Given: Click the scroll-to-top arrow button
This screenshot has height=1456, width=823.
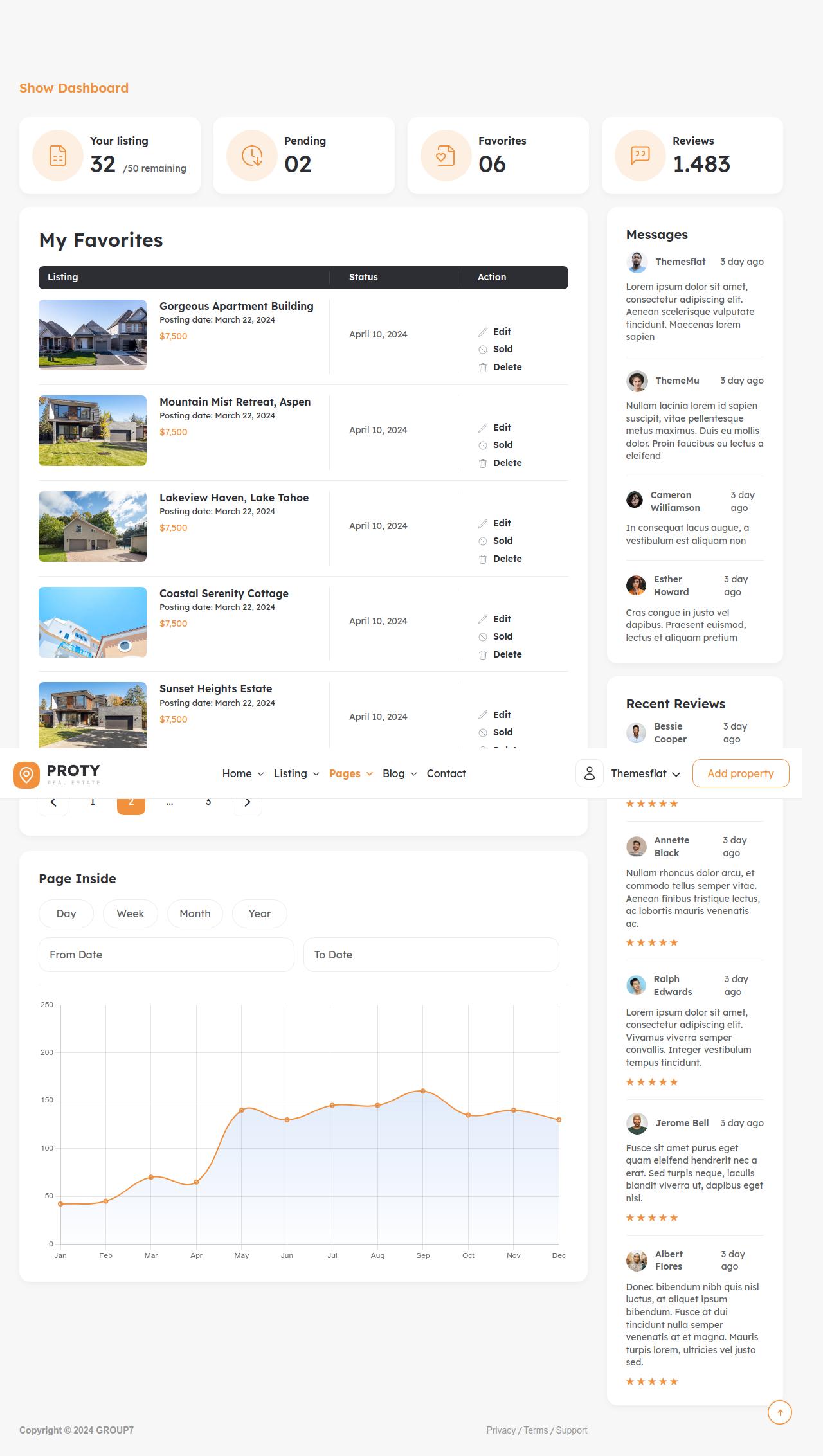Looking at the screenshot, I should [779, 1412].
